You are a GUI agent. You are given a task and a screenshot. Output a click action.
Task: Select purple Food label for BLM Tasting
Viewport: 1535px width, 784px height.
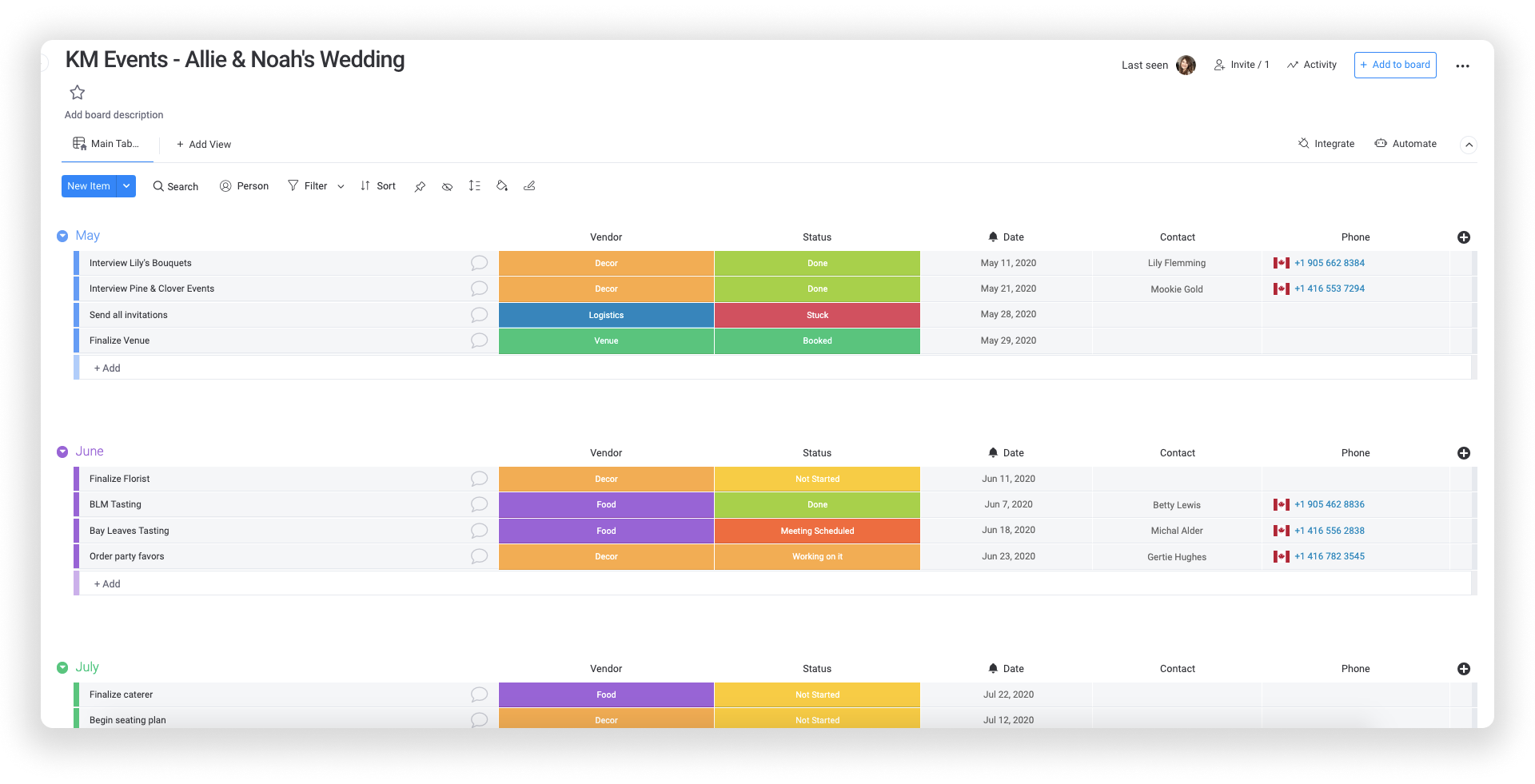click(x=606, y=504)
